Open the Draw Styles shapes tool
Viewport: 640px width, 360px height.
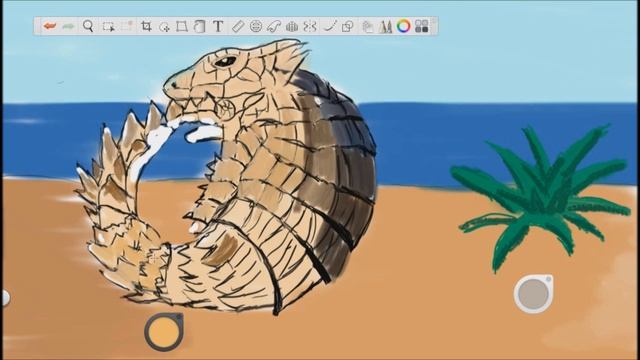click(347, 27)
